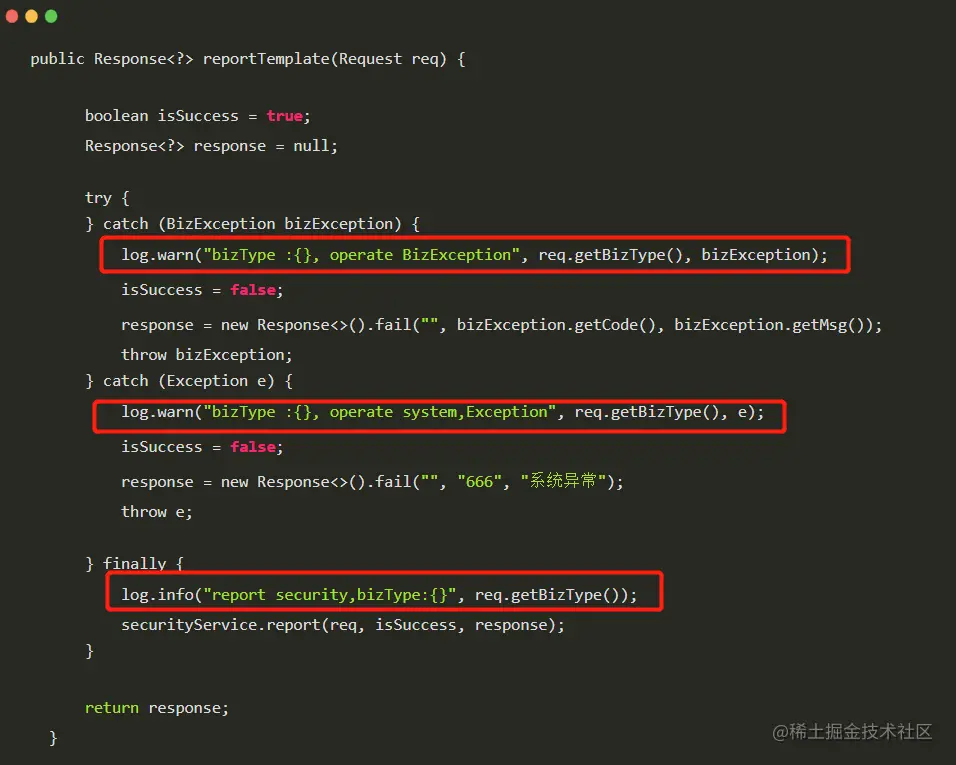Click the line 'public Response<?> reportTemplate(Request req) {'

248,59
